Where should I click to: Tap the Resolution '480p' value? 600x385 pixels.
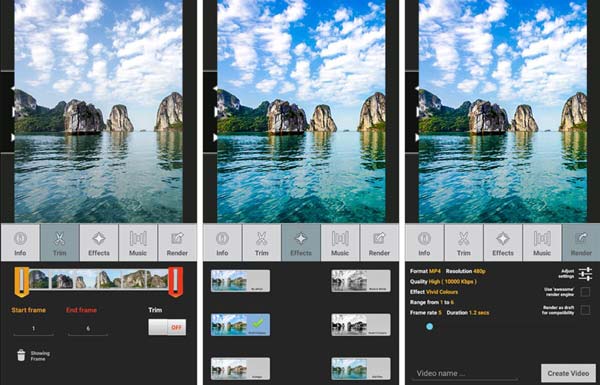pyautogui.click(x=479, y=271)
